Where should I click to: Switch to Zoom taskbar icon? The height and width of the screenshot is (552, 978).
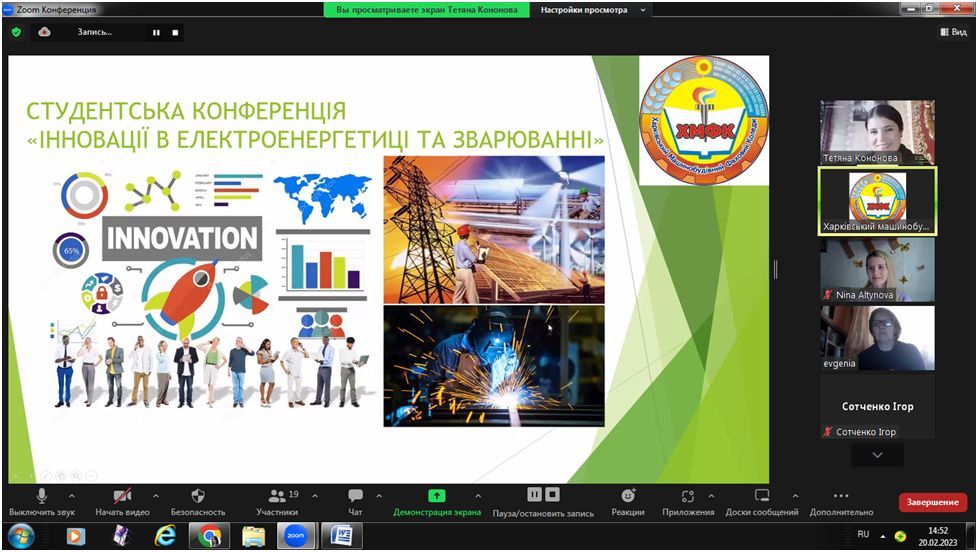296,536
